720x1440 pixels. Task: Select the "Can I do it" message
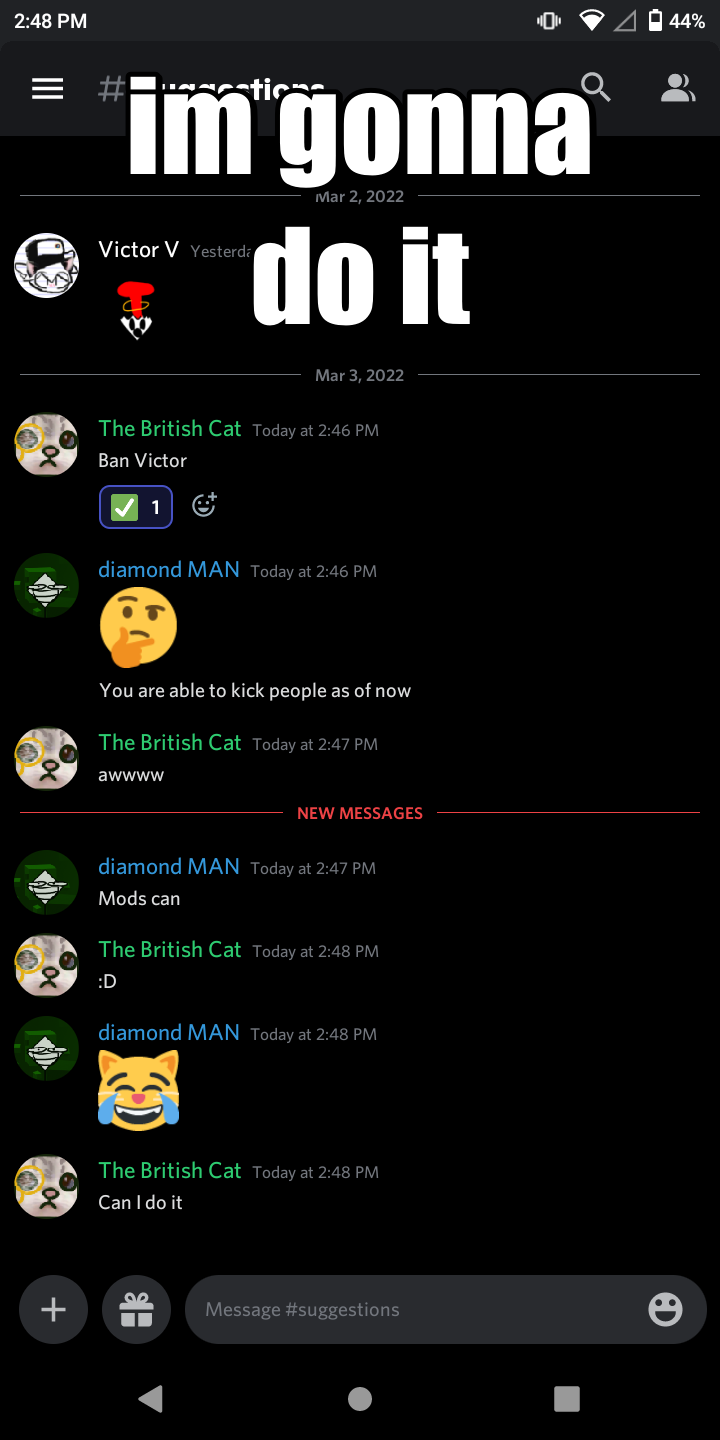[x=140, y=1202]
